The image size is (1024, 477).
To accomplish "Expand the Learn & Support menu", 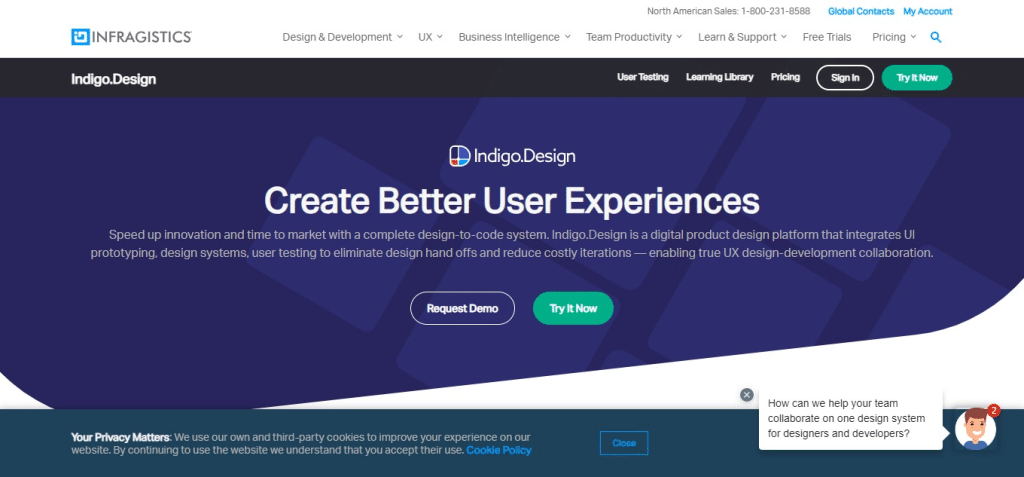I will [x=743, y=37].
